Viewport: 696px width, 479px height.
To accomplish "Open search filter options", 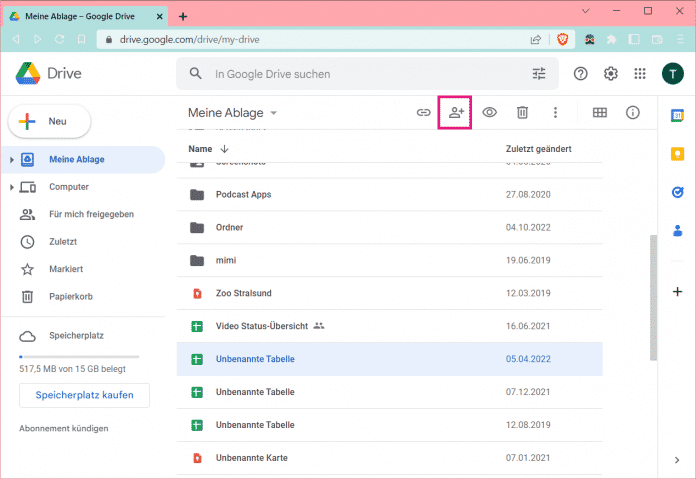I will pos(540,74).
